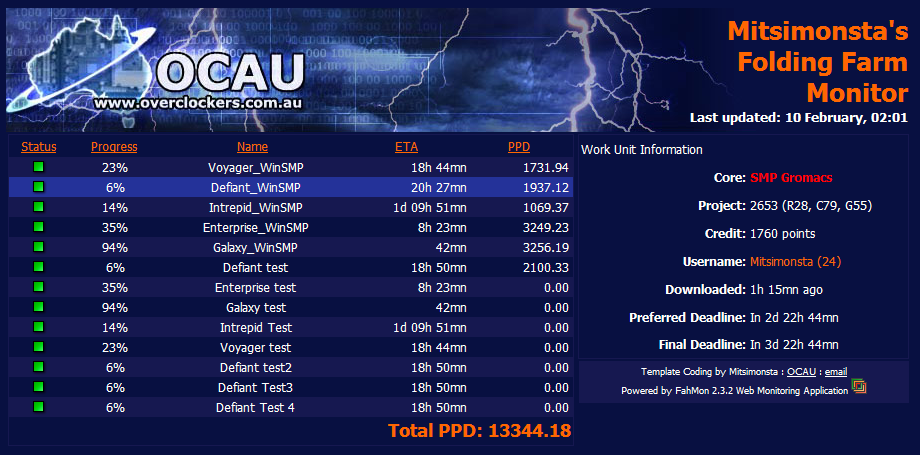Select the Defiant test client name

256,268
